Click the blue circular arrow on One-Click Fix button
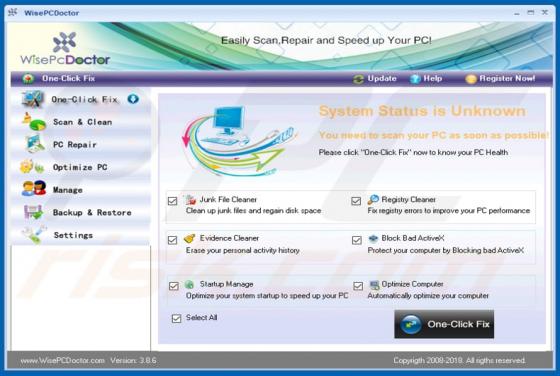Screen dimensions: 560x376 pos(411,324)
